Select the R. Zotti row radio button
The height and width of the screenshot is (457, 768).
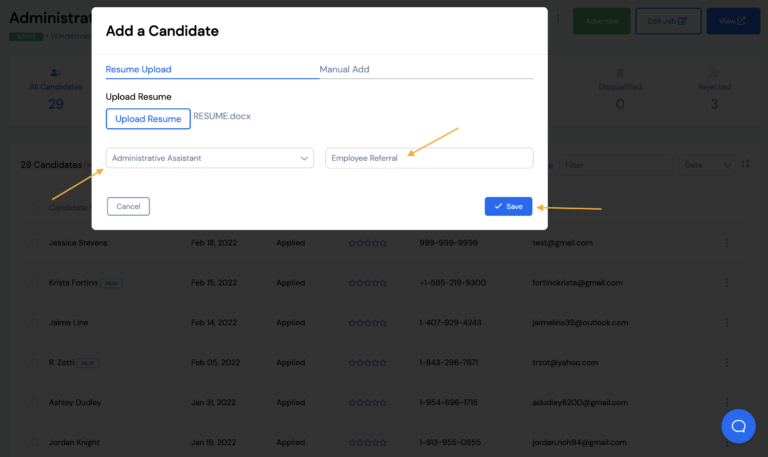[34, 362]
